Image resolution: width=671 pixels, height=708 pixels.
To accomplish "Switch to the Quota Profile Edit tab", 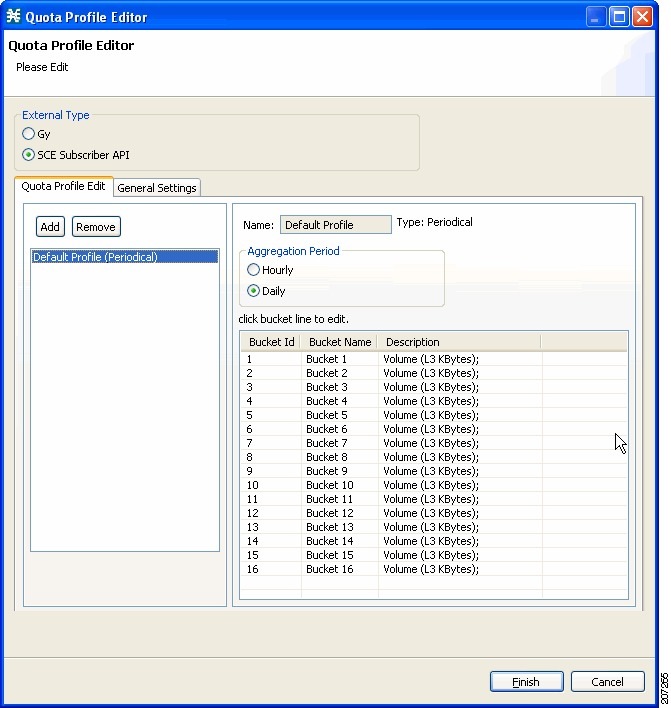I will (63, 186).
